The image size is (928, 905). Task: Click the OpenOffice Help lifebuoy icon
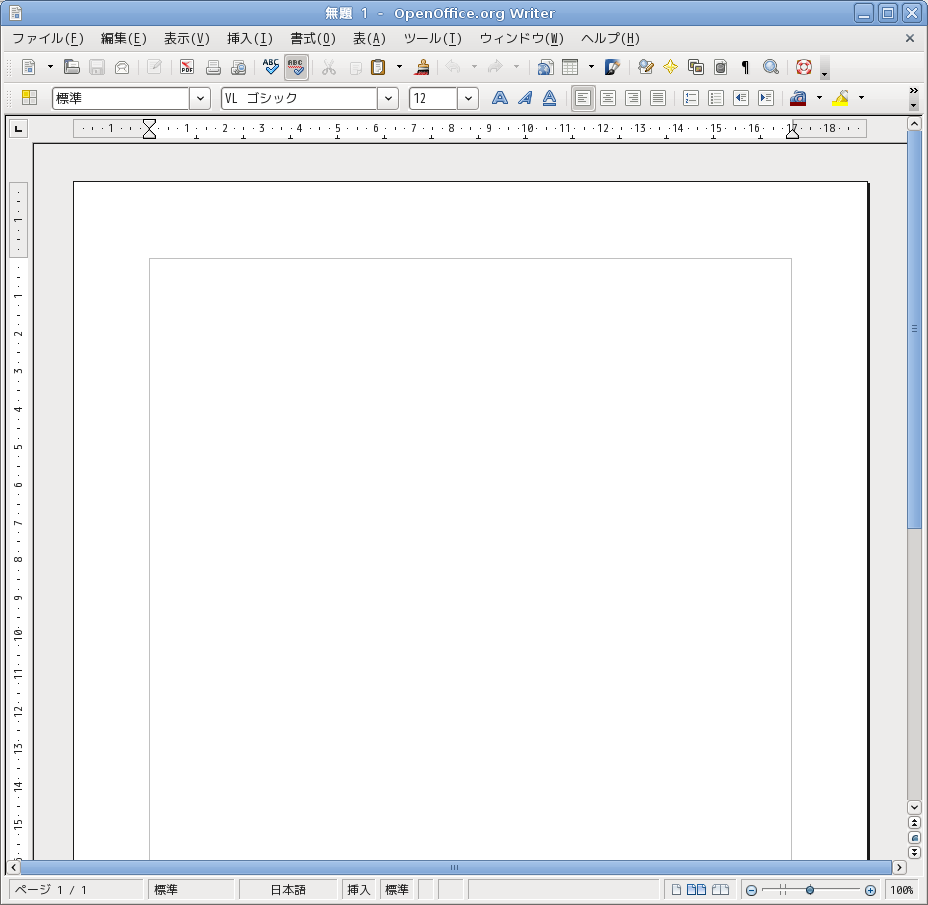click(803, 67)
